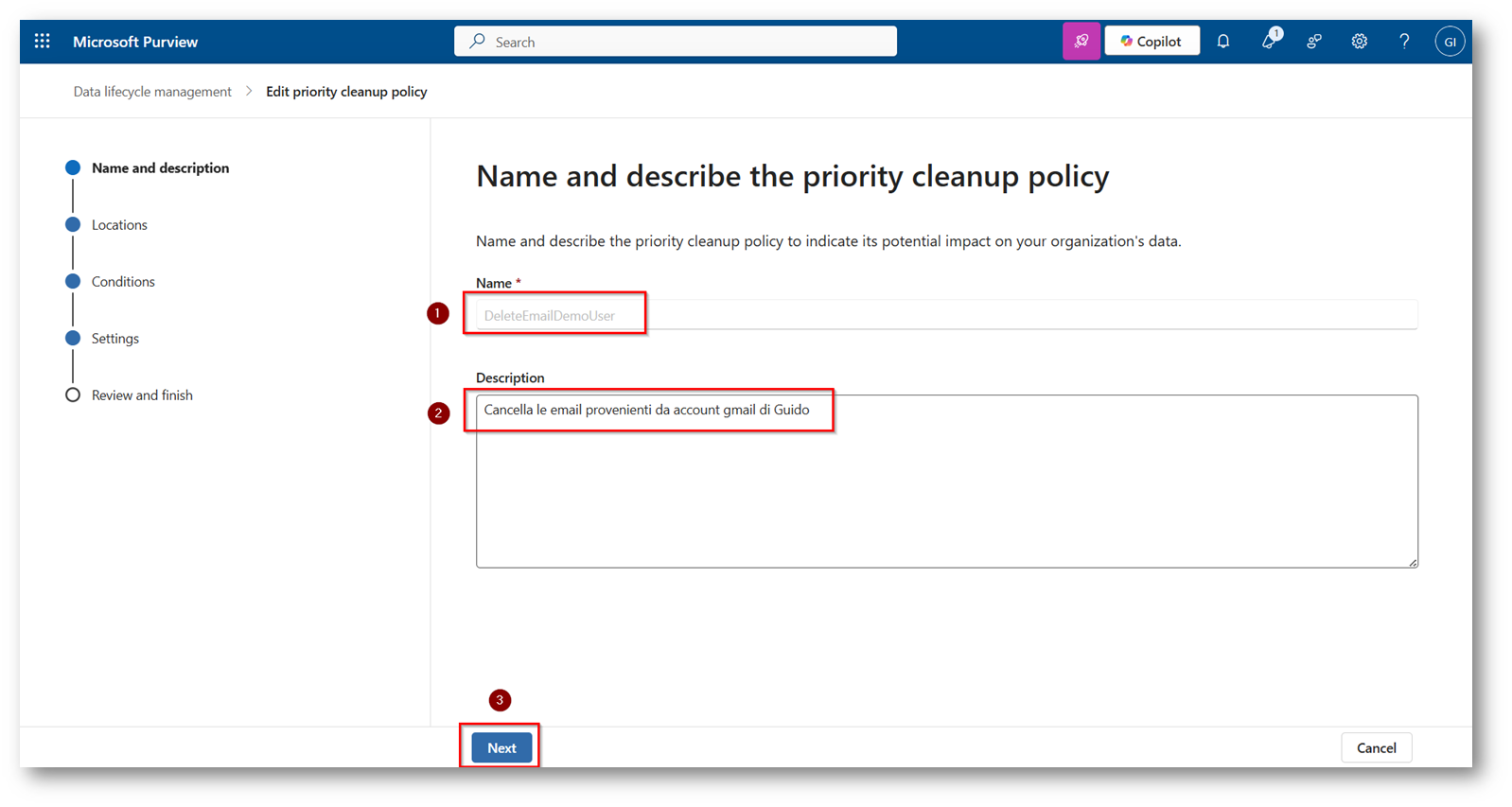Click into the Description text area
1512x807 pixels.
(946, 482)
